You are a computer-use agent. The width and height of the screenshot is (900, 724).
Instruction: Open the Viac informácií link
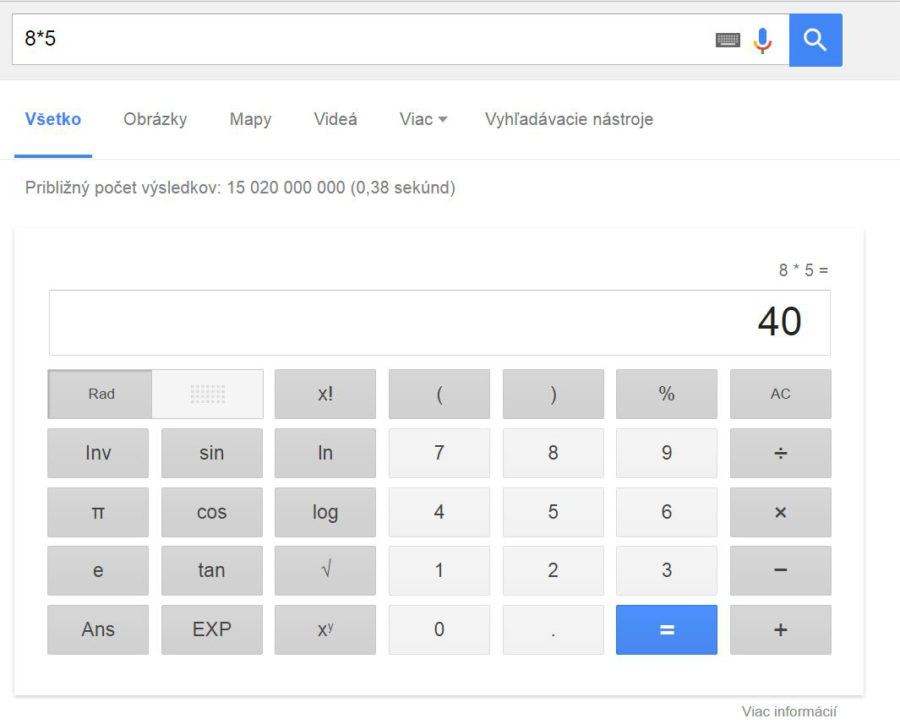pos(789,712)
